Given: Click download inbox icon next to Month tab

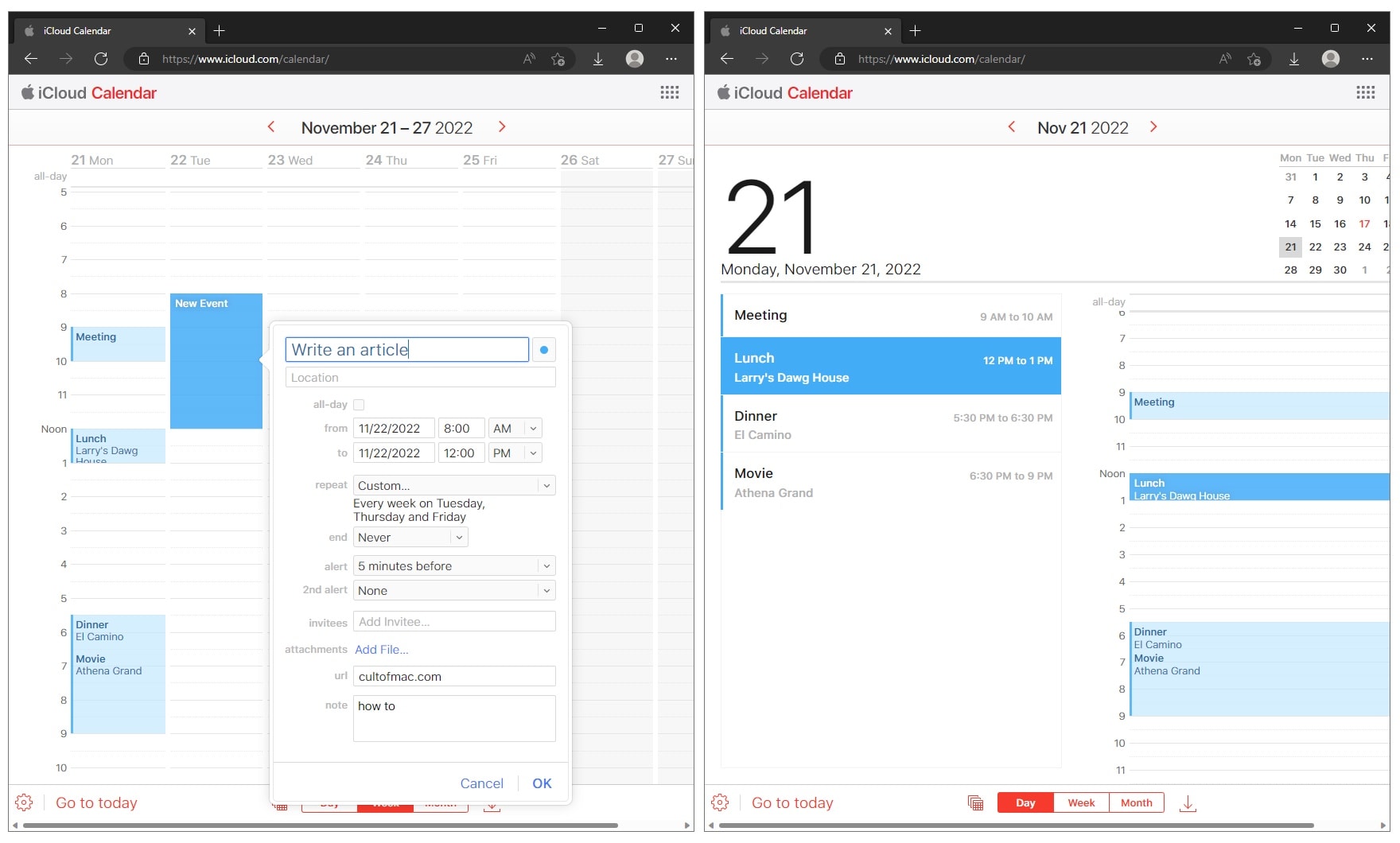Looking at the screenshot, I should 1188,803.
